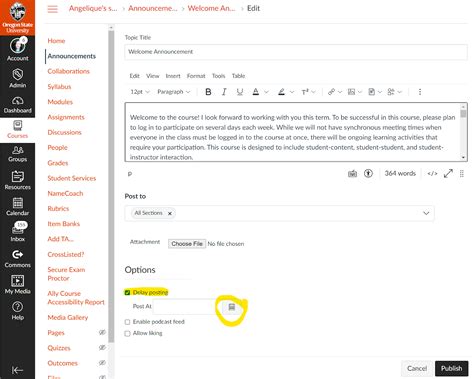The height and width of the screenshot is (379, 474).
Task: Switch to HTML editor view
Action: [432, 173]
